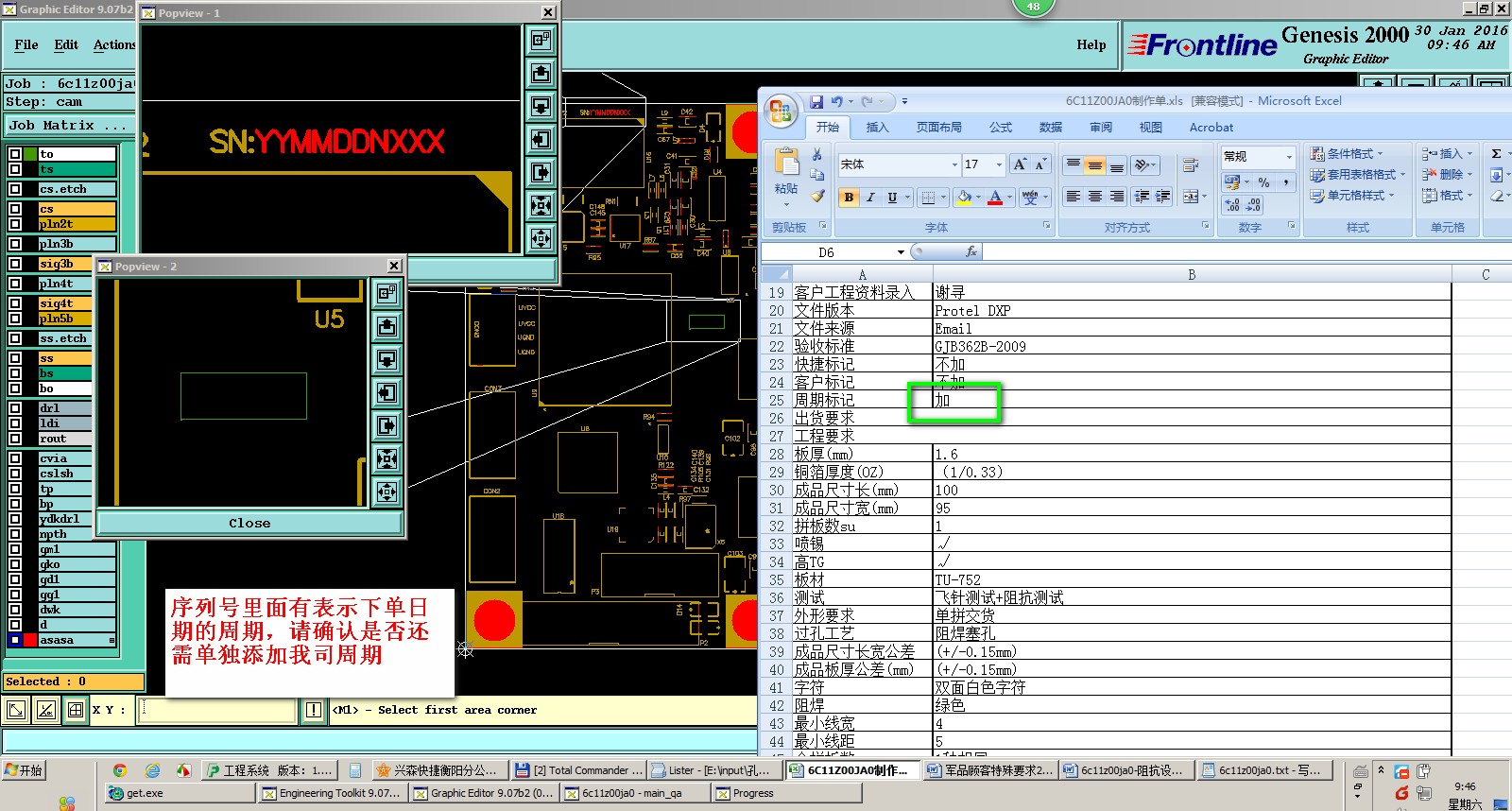Open the 套用表格格式 dropdown
The width and height of the screenshot is (1512, 811).
[x=1358, y=174]
